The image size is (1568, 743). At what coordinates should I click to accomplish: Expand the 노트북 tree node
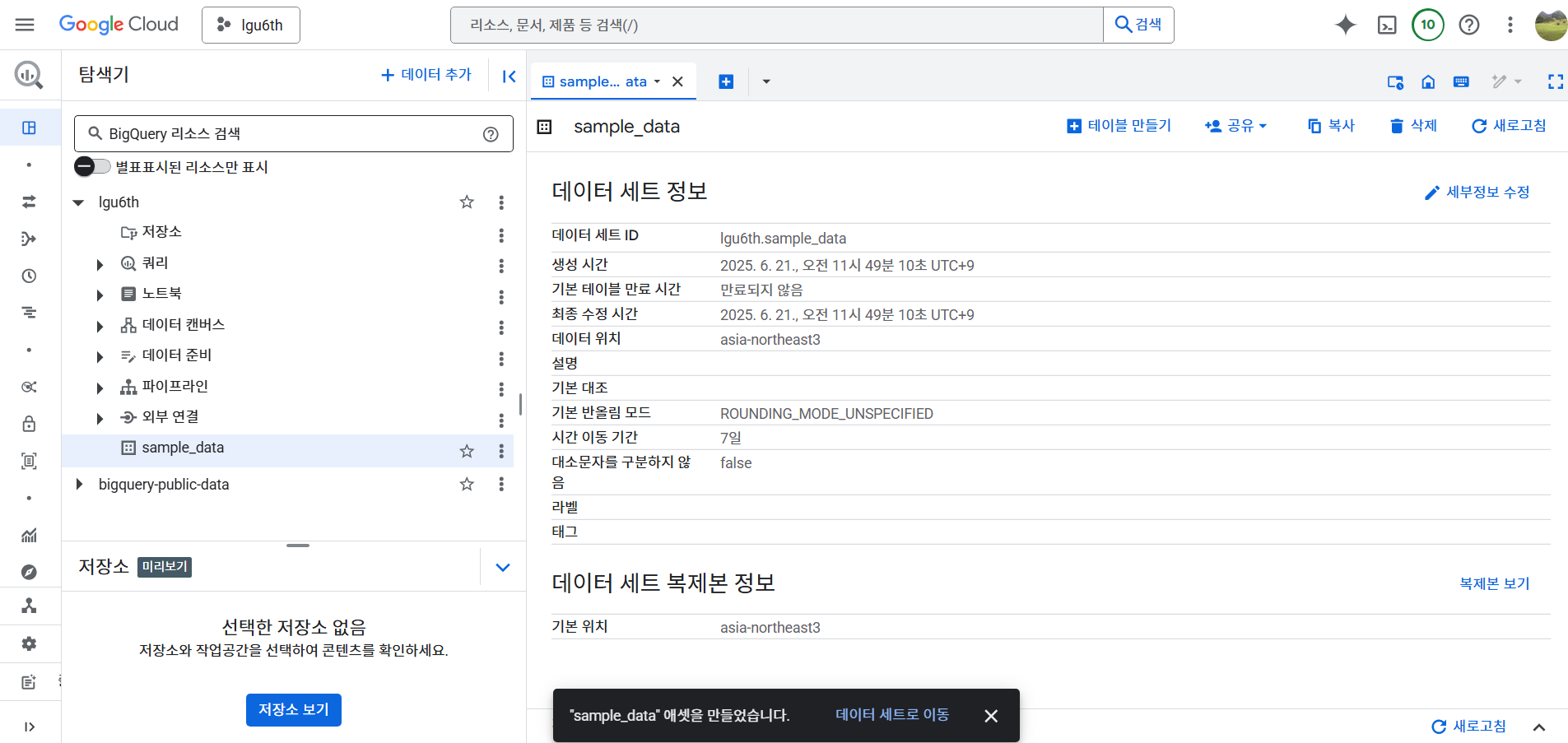pos(100,295)
